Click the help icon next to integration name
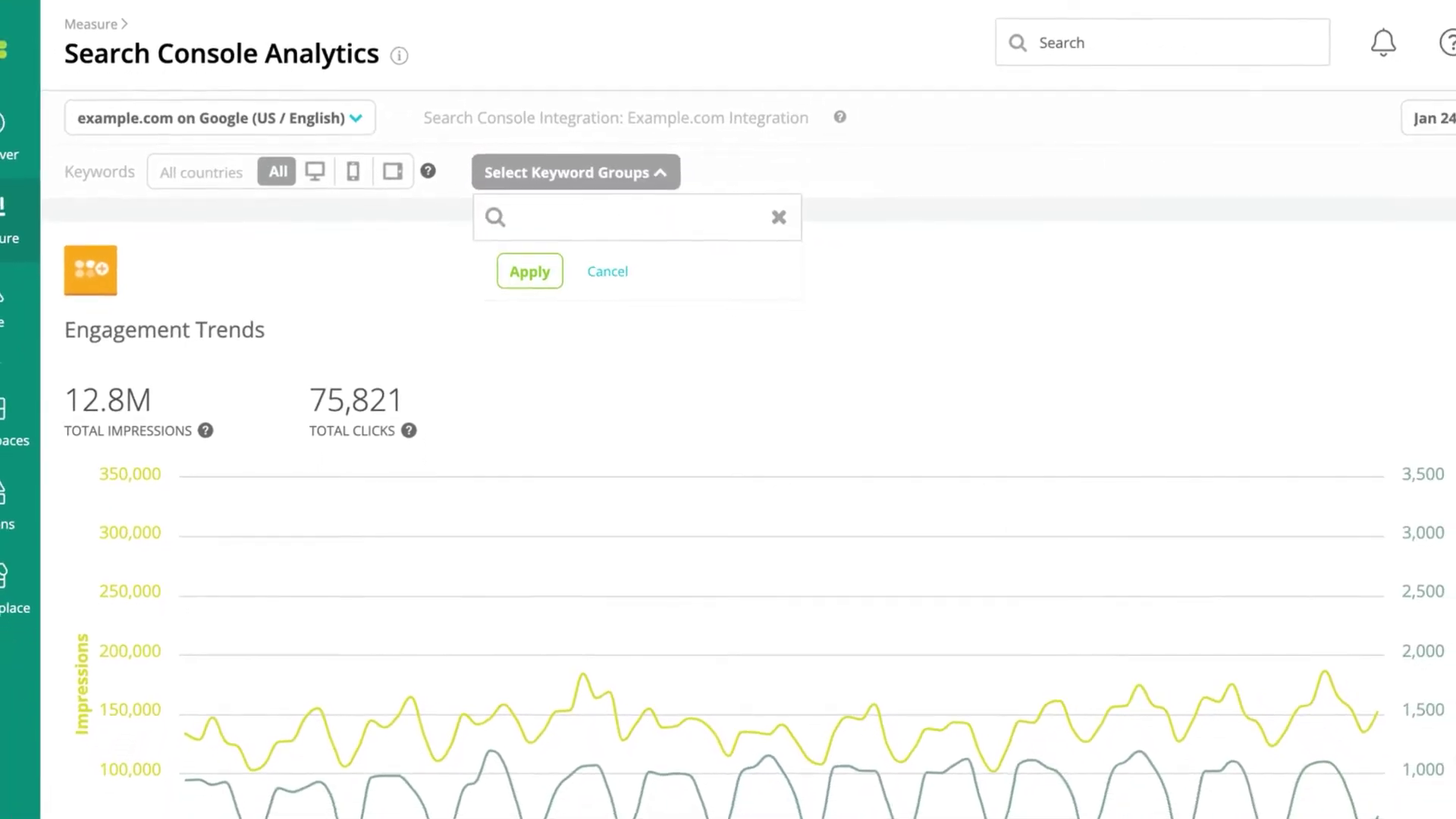 point(839,117)
